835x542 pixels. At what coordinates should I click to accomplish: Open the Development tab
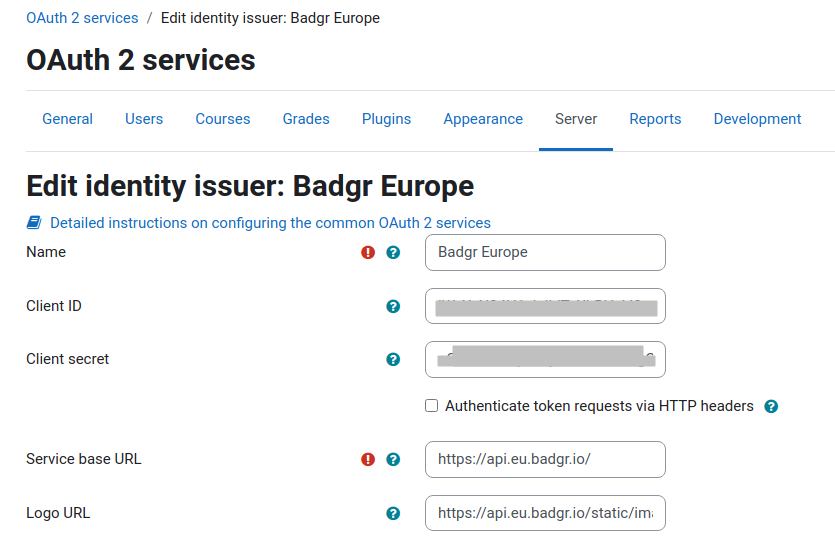tap(757, 119)
